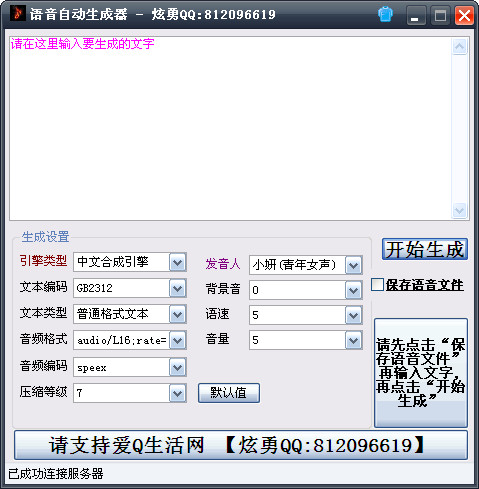
Task: Click the 保存语音文件 label text
Action: 425,285
